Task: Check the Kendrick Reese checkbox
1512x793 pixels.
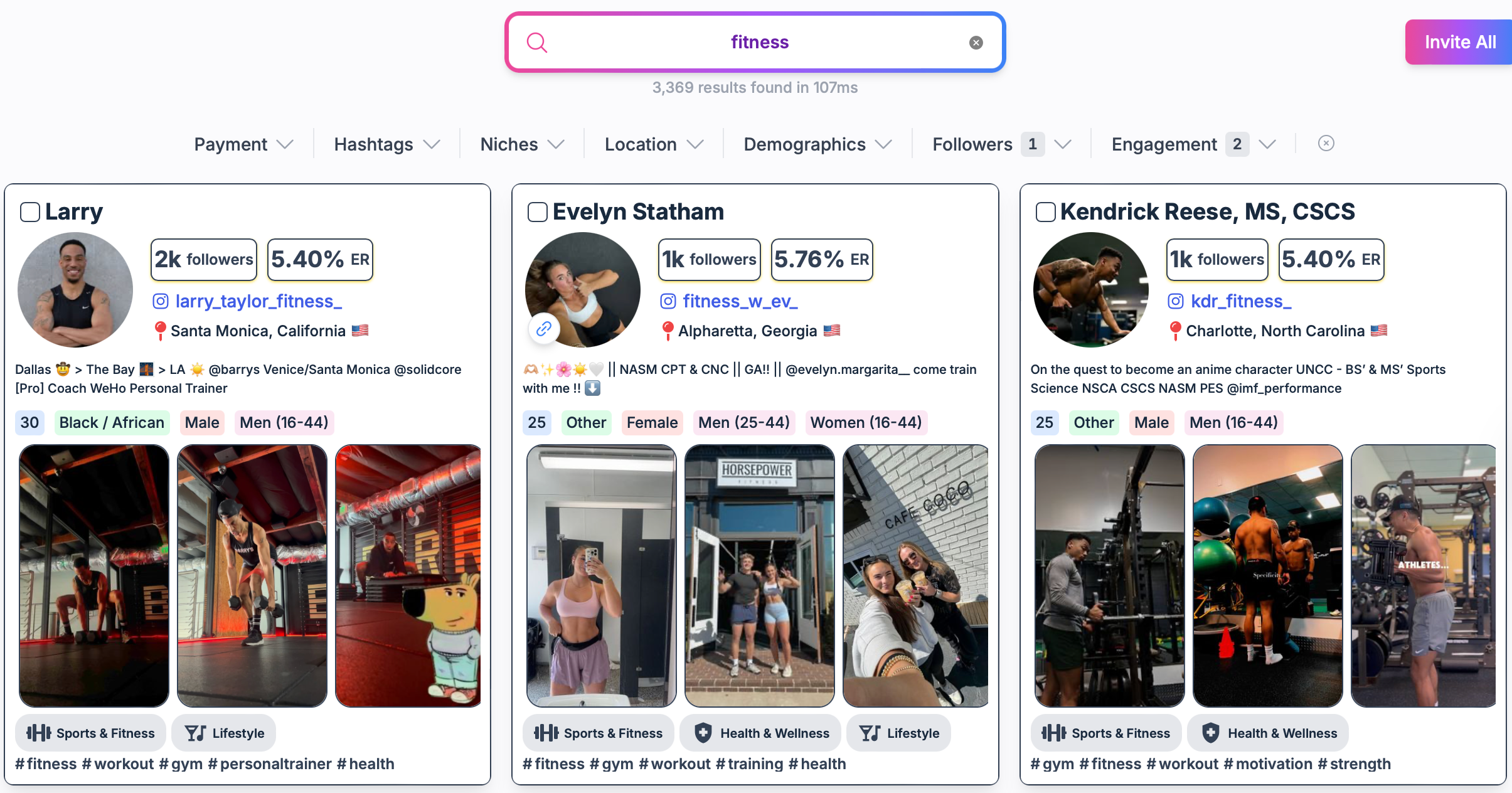Action: (1045, 212)
